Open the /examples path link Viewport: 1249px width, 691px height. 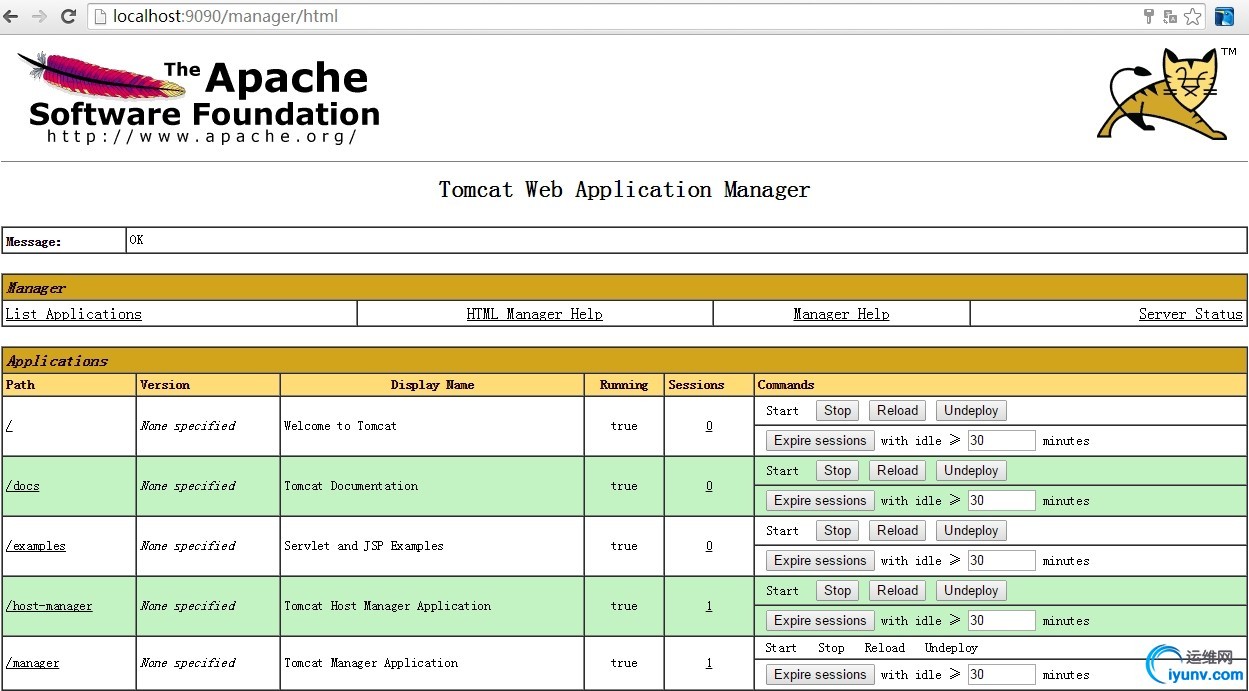click(x=36, y=546)
